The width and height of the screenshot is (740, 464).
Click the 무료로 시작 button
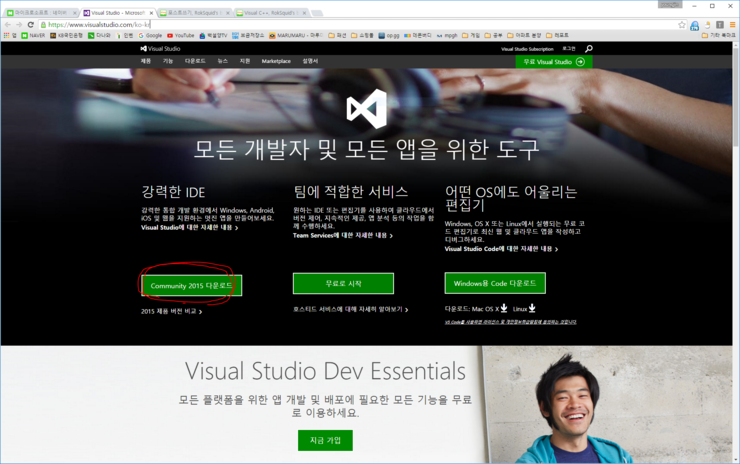click(x=343, y=283)
